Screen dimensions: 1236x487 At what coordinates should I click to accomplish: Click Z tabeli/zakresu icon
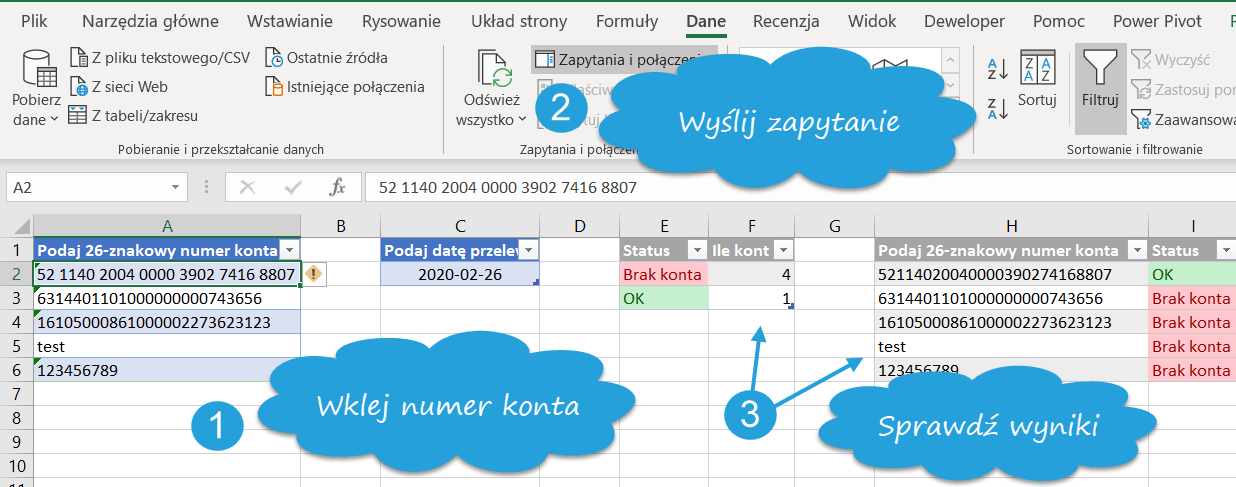(x=78, y=116)
